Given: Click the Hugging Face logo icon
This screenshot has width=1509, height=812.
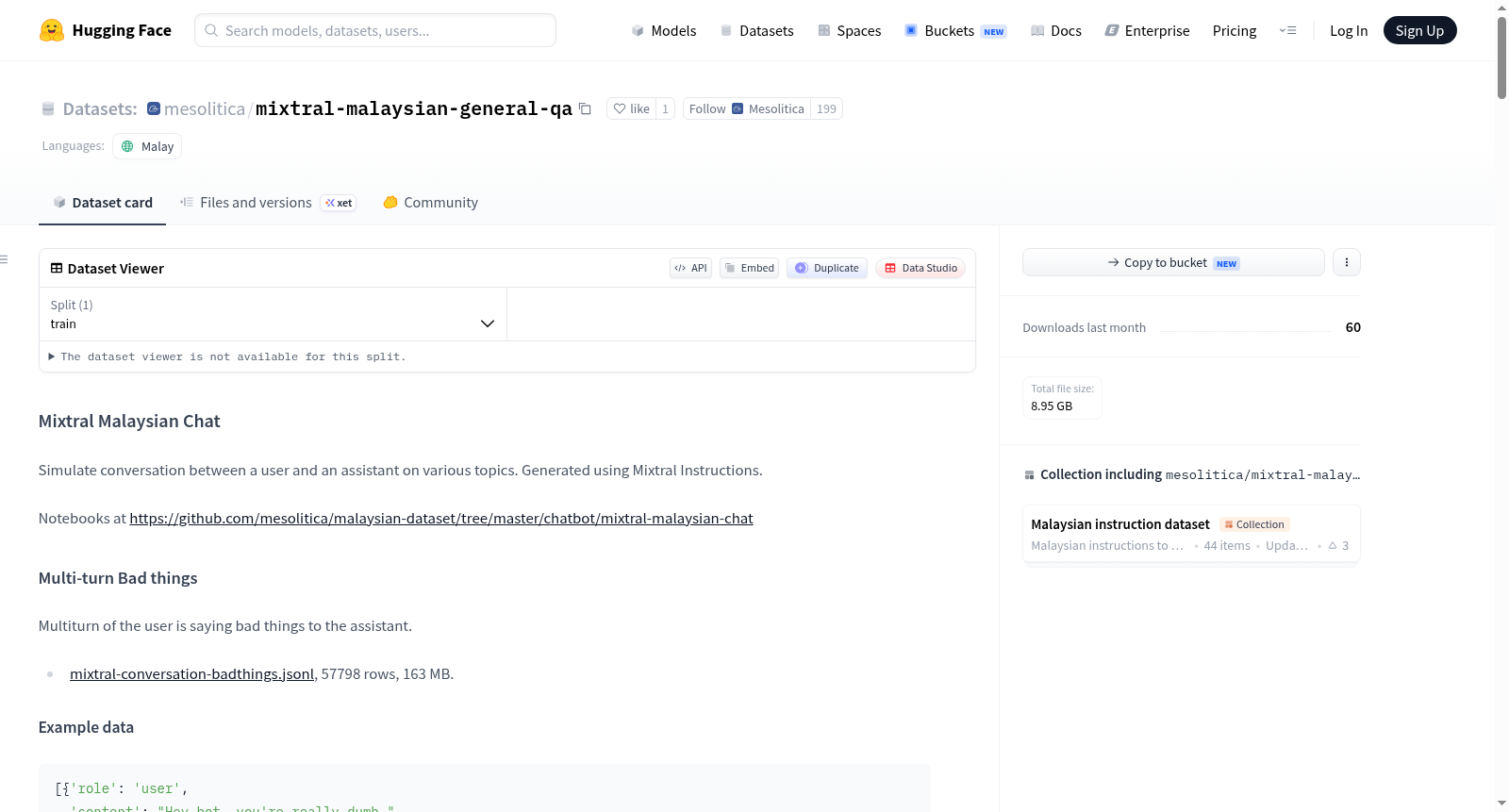Looking at the screenshot, I should coord(52,30).
